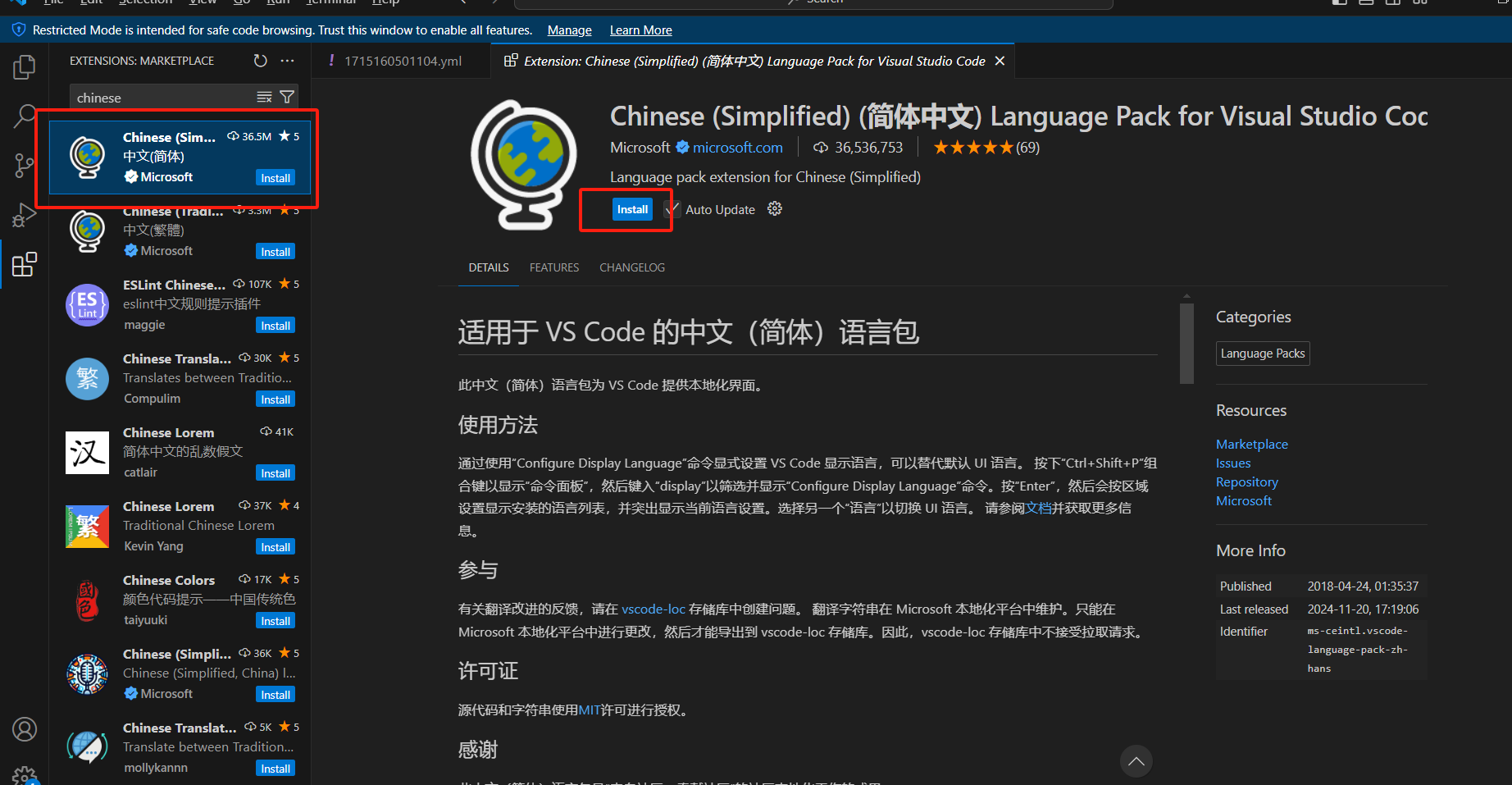Click the ms-ceintl.vscode-language-pack-zh-hans identifier

1358,650
